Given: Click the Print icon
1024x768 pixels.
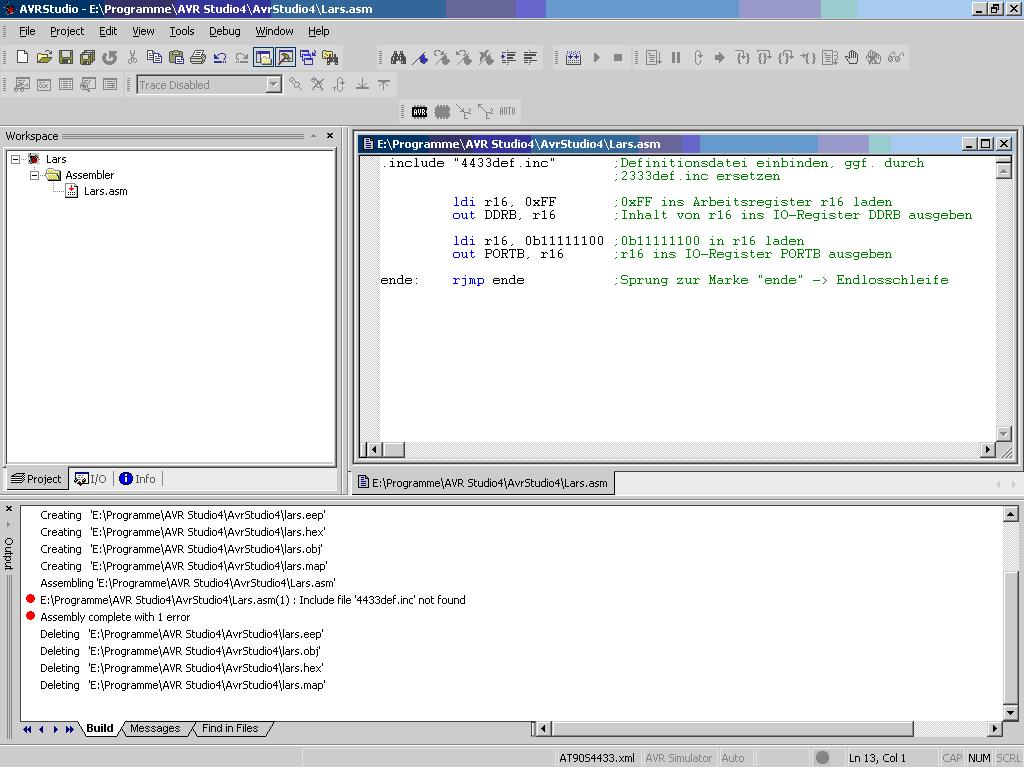Looking at the screenshot, I should tap(198, 57).
